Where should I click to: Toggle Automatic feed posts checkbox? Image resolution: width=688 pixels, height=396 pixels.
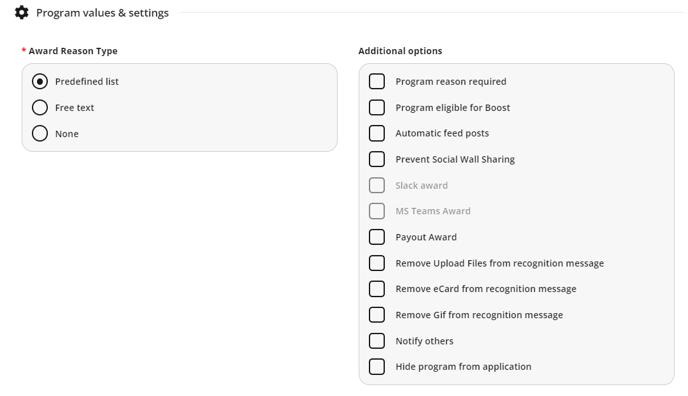(x=377, y=133)
